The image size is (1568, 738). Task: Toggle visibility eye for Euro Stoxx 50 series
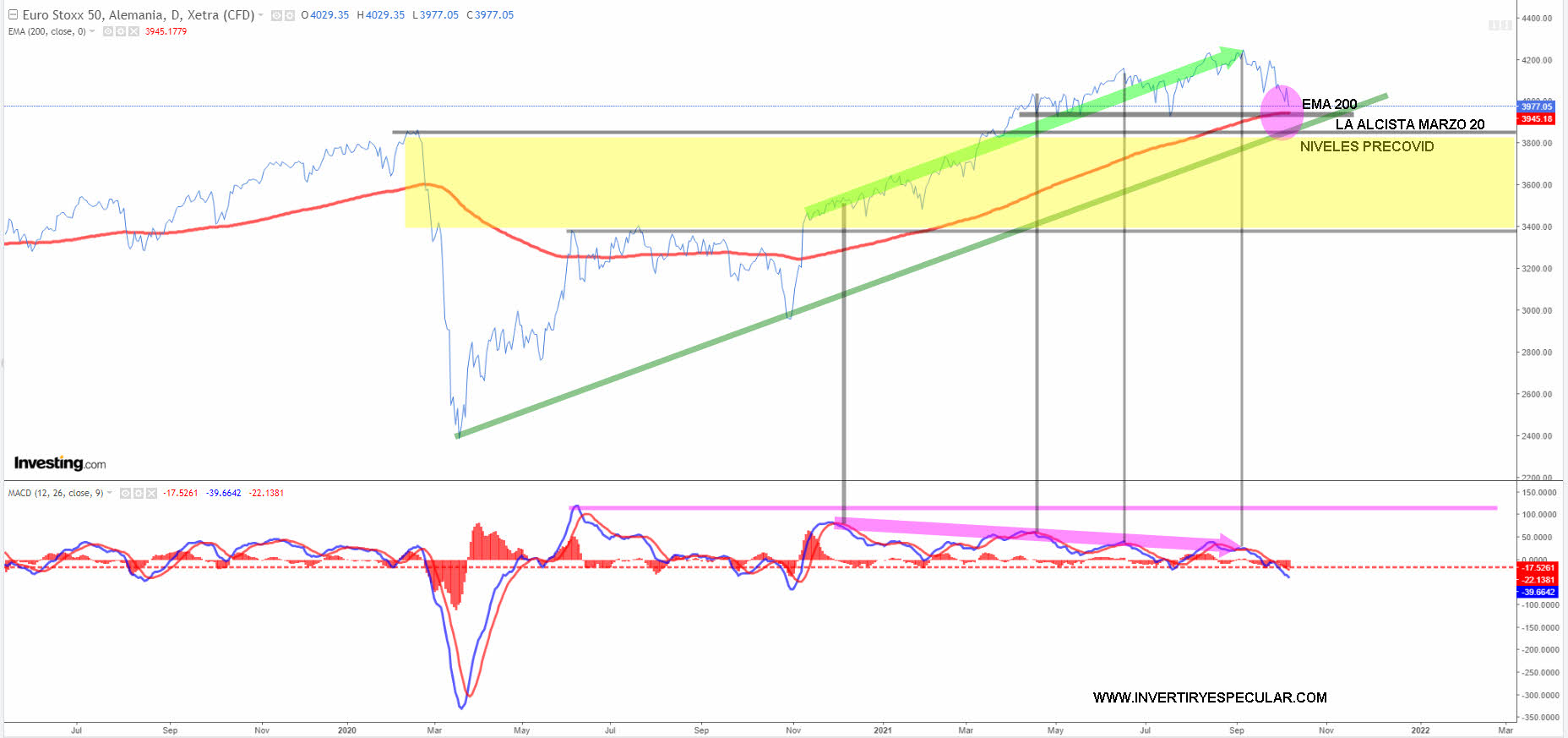pyautogui.click(x=276, y=15)
